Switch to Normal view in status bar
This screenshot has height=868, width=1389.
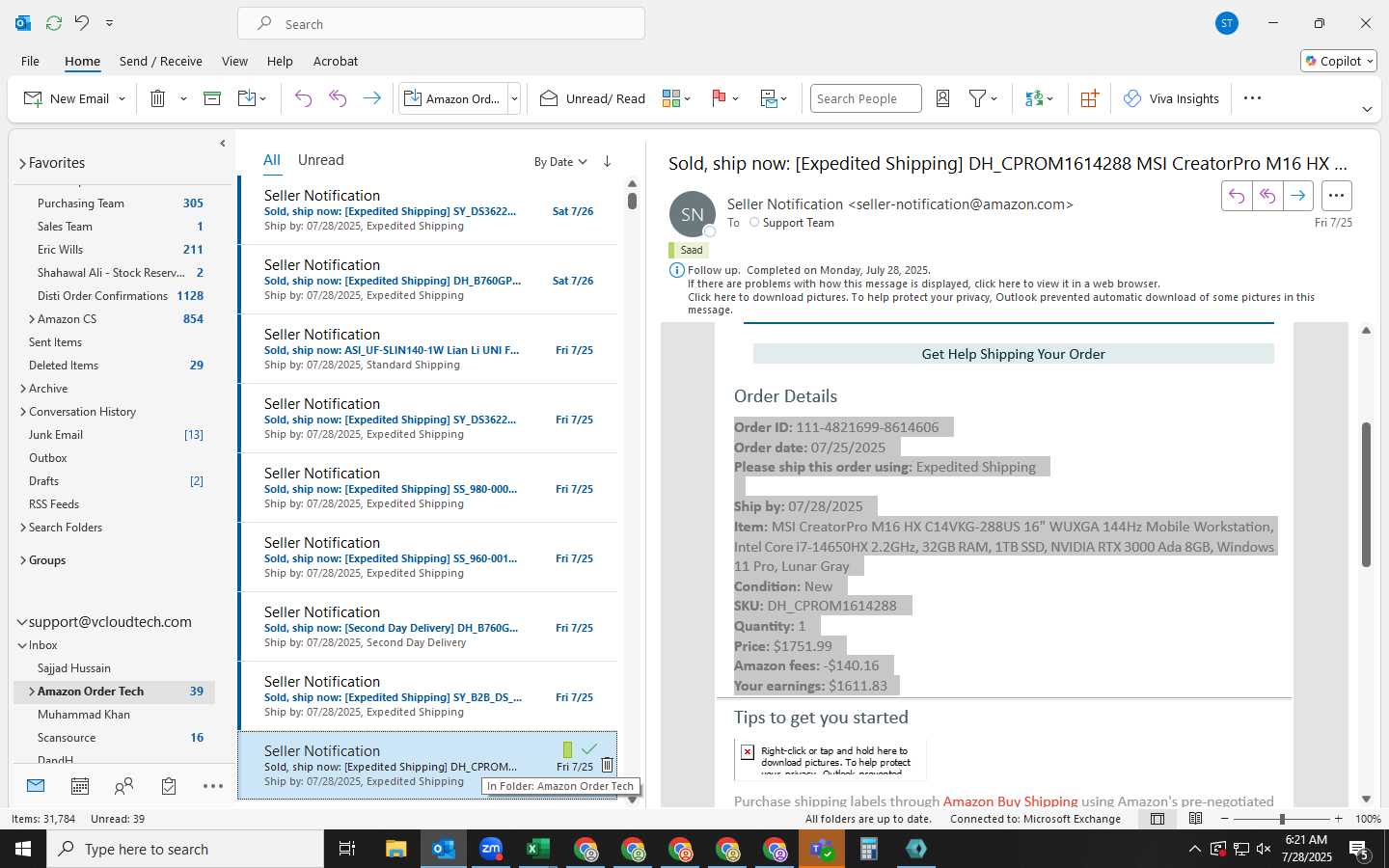1157,819
